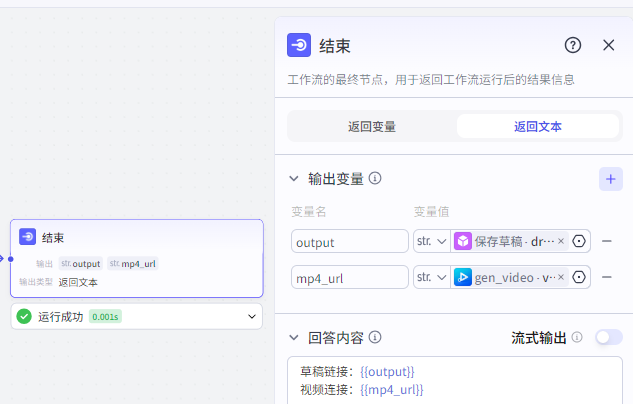
Task: Open type dropdown for output variable
Action: pyautogui.click(x=432, y=241)
